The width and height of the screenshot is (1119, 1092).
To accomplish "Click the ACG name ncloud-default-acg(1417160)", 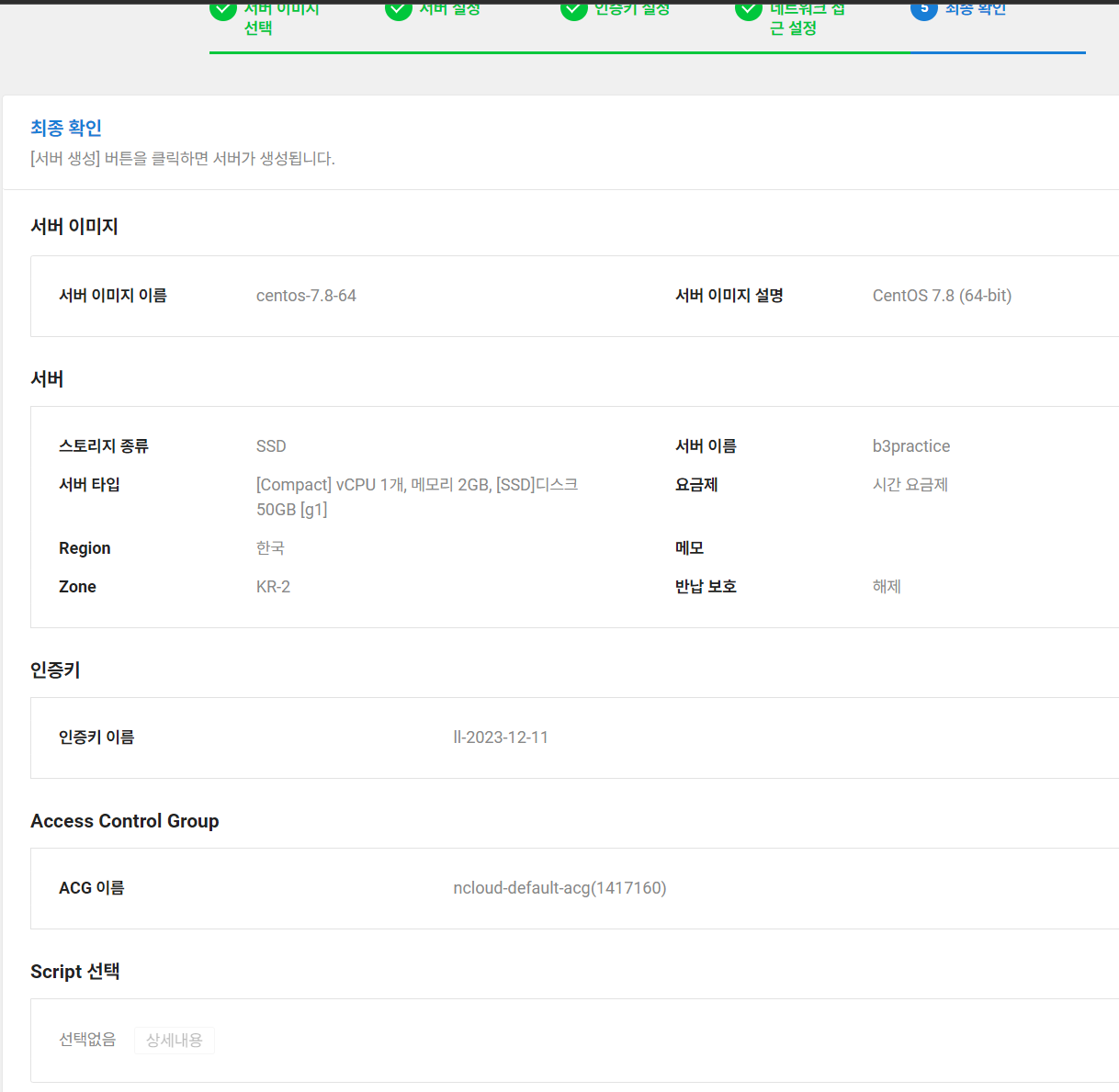I will (559, 887).
